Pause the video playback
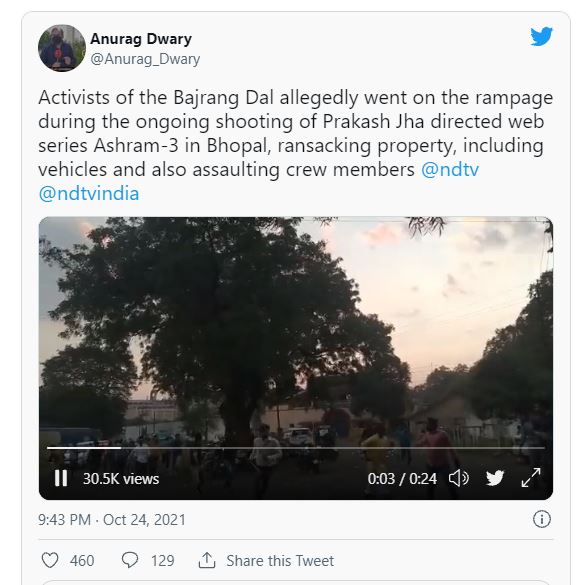 [x=61, y=478]
